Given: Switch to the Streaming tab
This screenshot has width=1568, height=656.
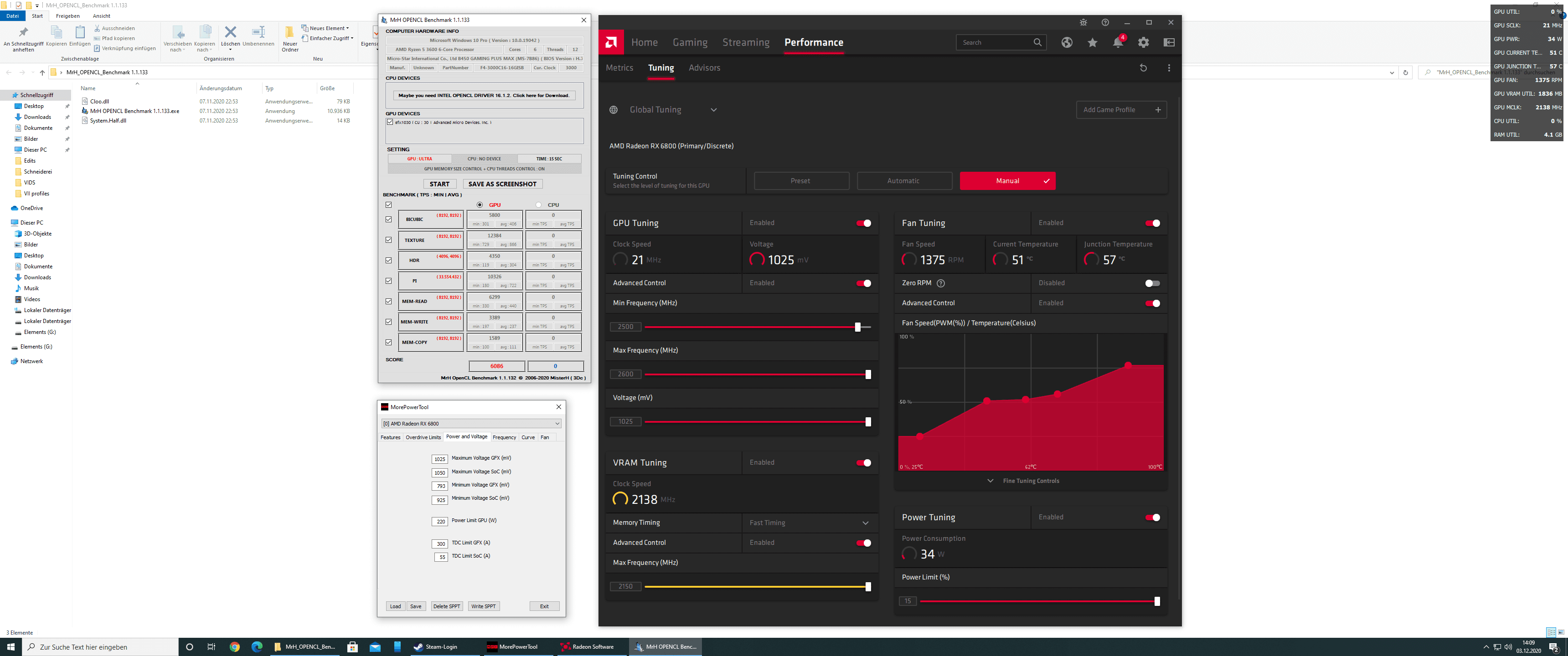Looking at the screenshot, I should tap(746, 42).
